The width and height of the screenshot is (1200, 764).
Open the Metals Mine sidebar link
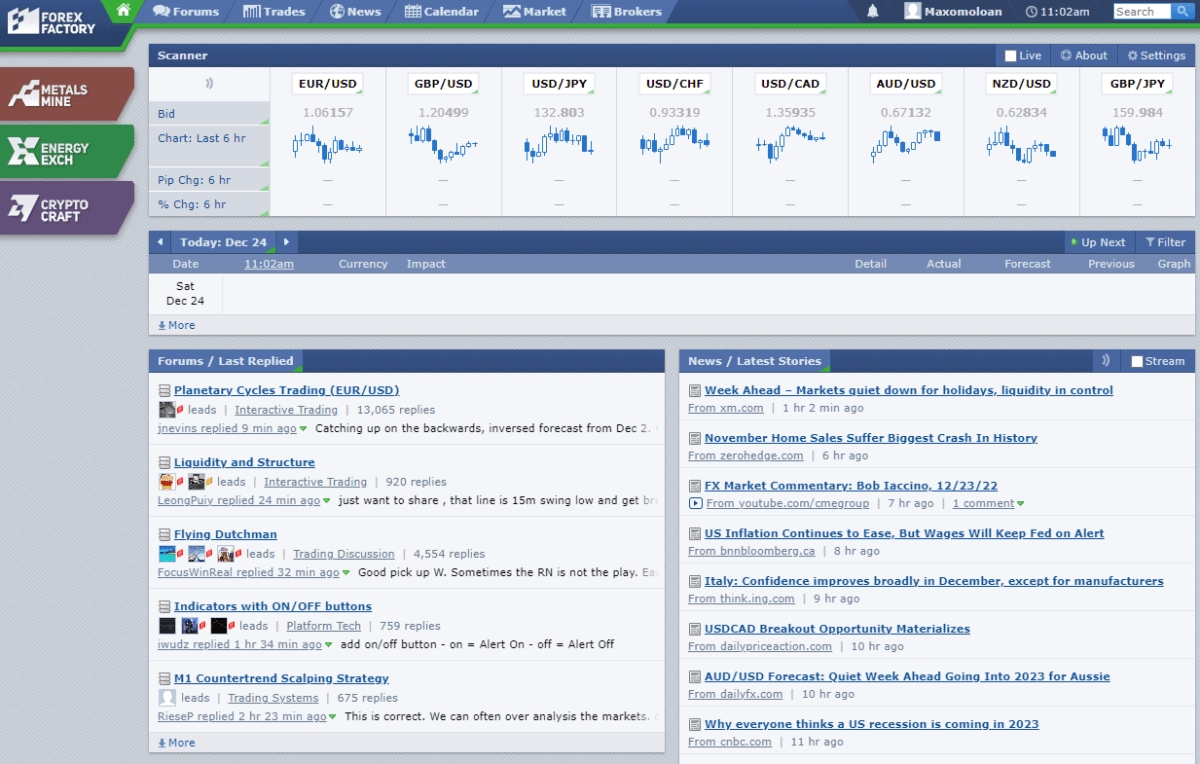[66, 94]
